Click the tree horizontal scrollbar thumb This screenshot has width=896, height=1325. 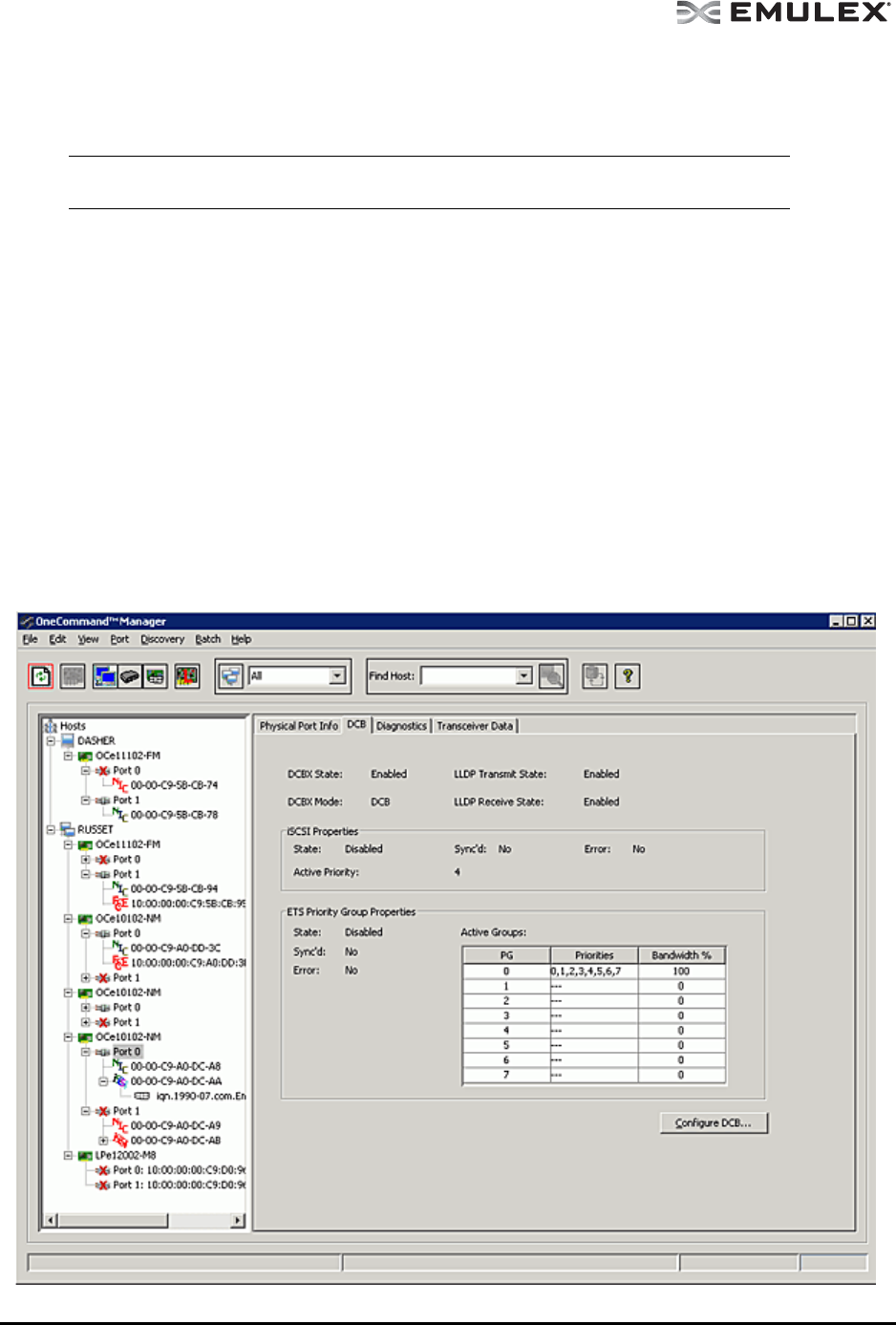(x=113, y=1220)
